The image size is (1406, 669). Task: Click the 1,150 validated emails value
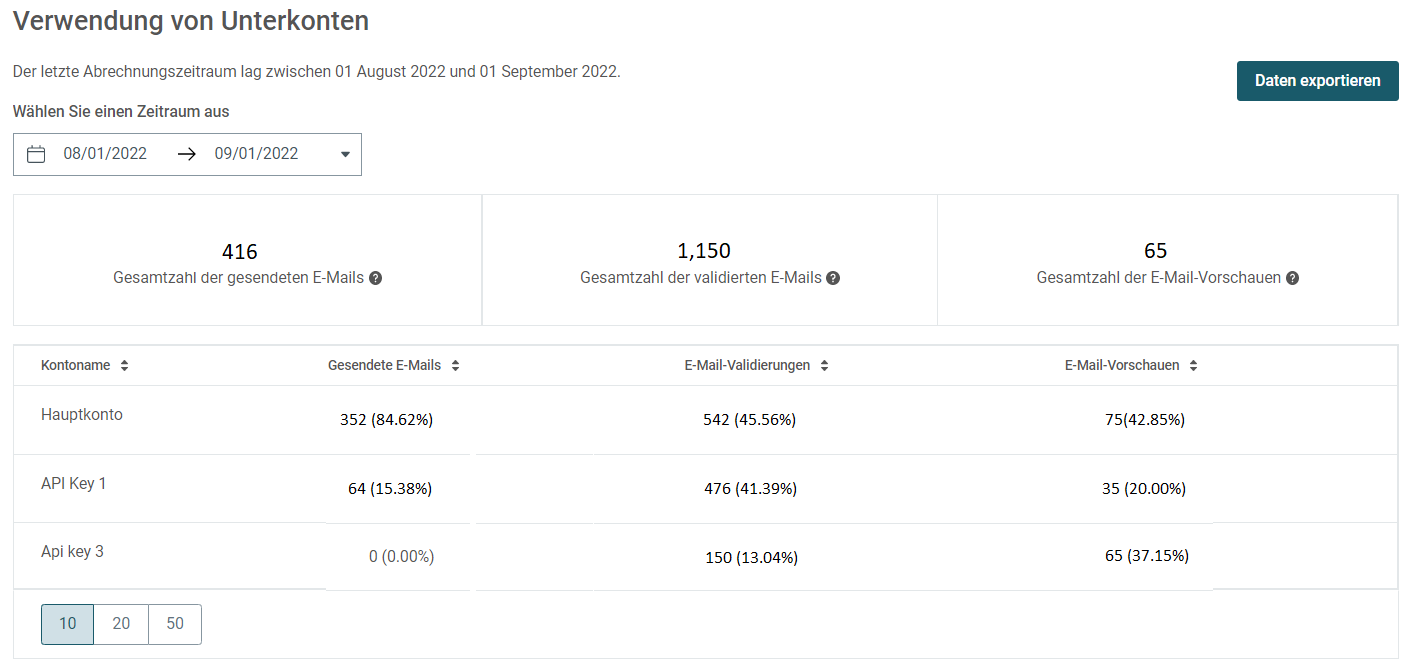(x=704, y=251)
